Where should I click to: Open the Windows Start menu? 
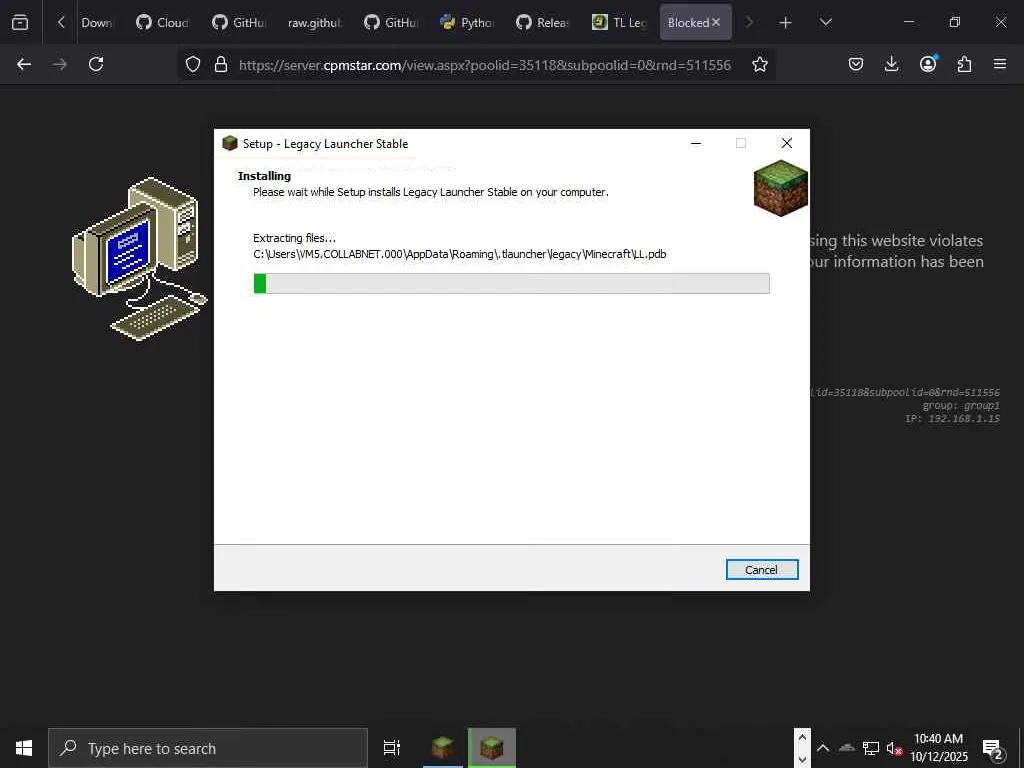click(24, 748)
